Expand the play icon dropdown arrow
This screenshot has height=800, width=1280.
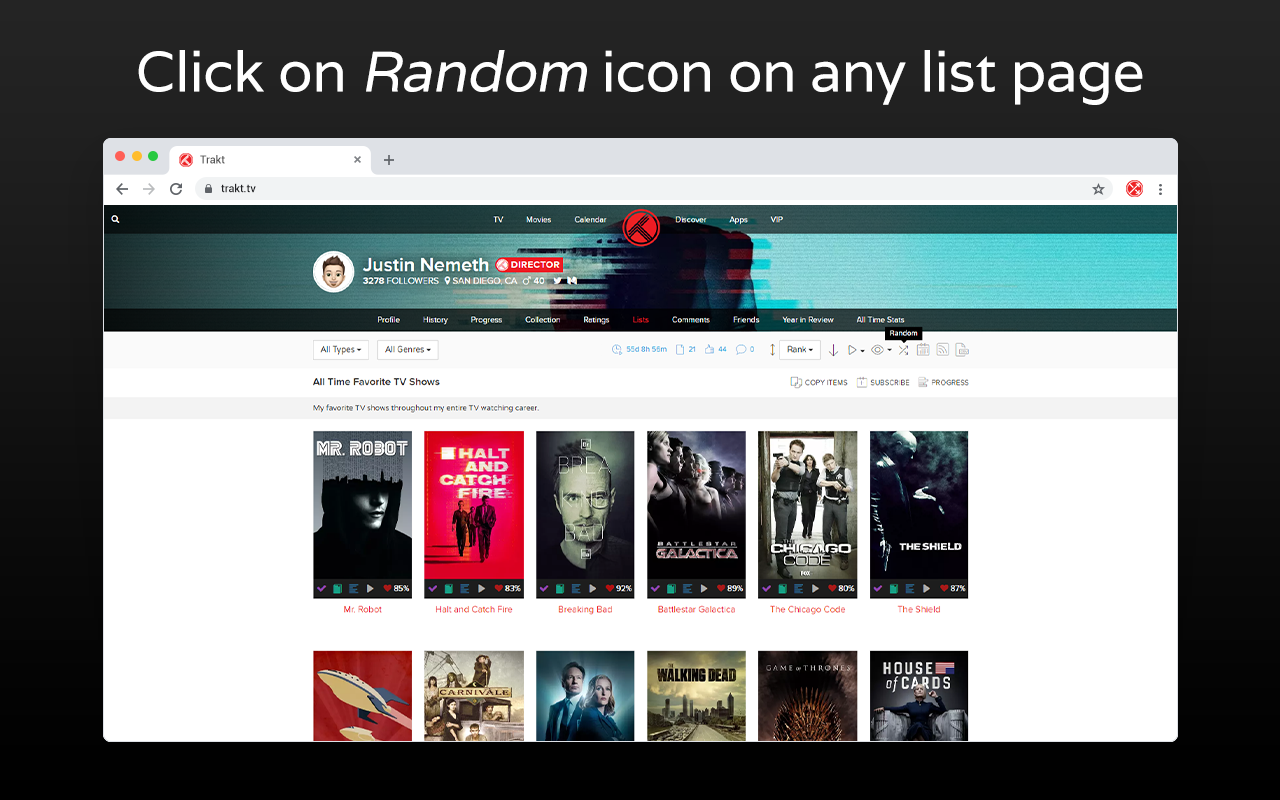tap(862, 351)
